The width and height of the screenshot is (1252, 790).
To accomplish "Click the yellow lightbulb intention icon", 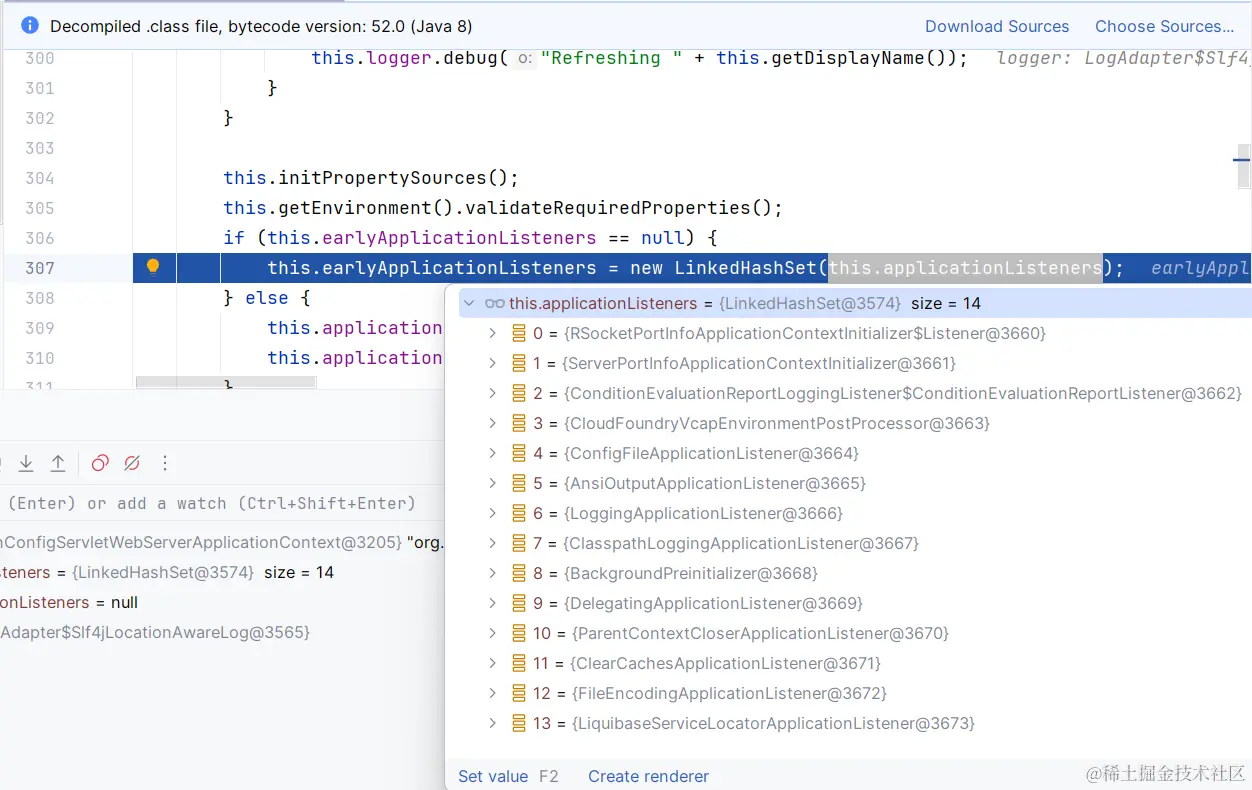I will pos(153,266).
